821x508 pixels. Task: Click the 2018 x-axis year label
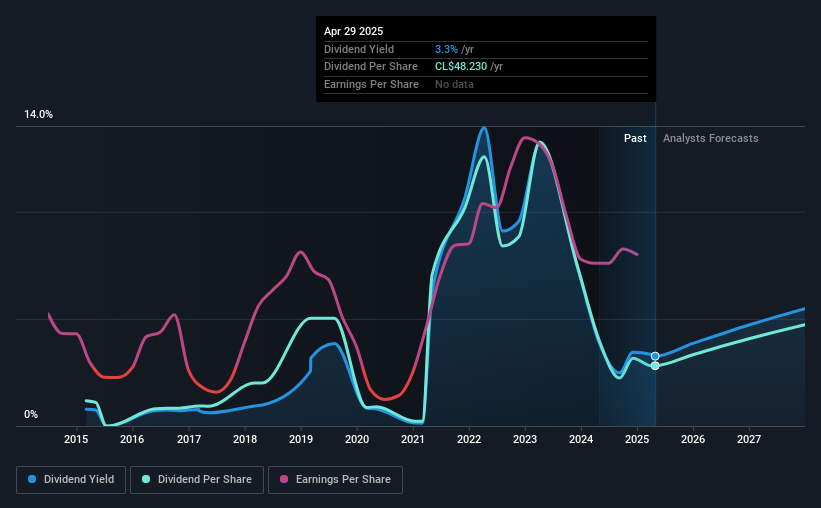pos(245,439)
